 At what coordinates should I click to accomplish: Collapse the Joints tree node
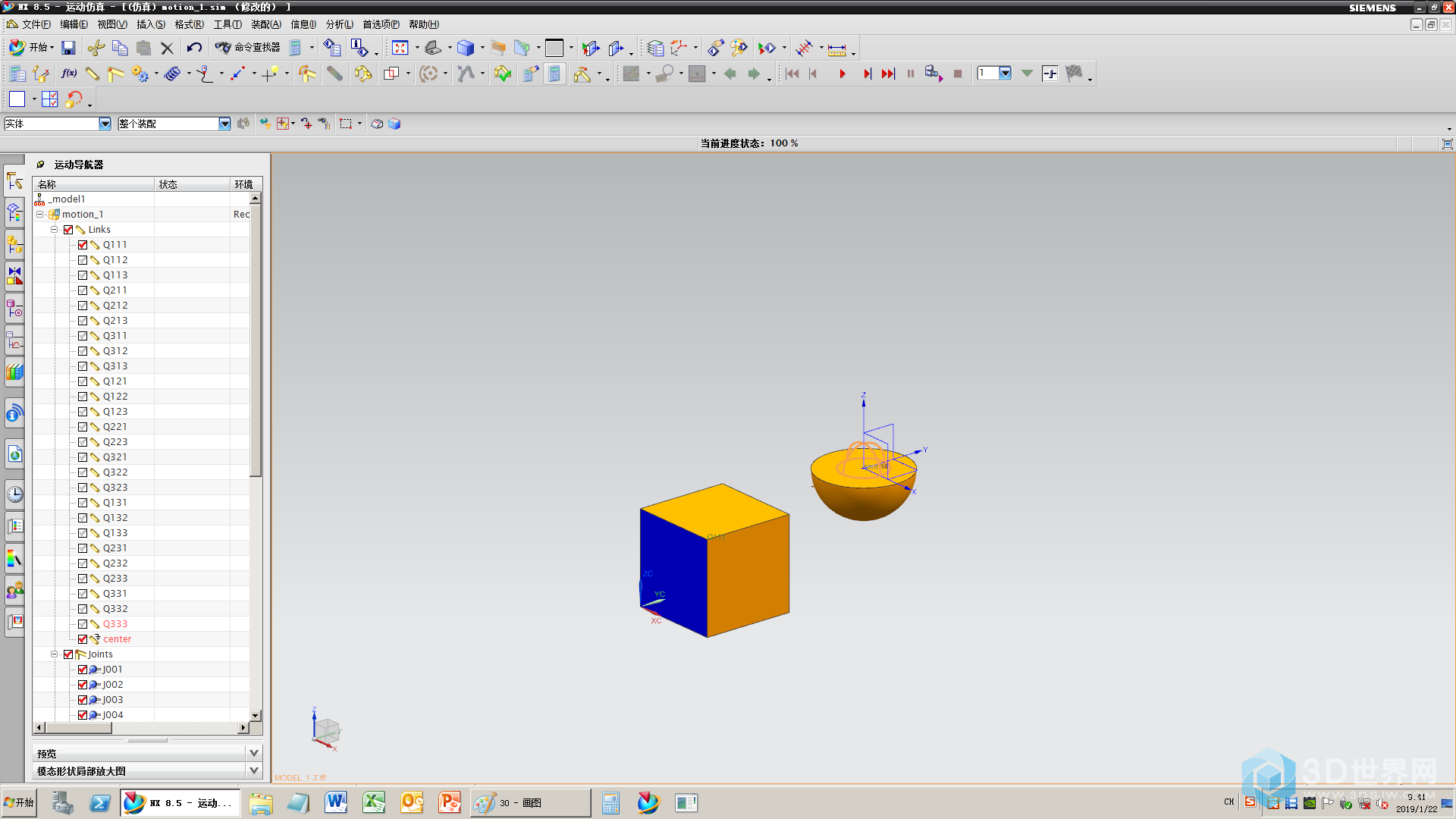point(54,654)
